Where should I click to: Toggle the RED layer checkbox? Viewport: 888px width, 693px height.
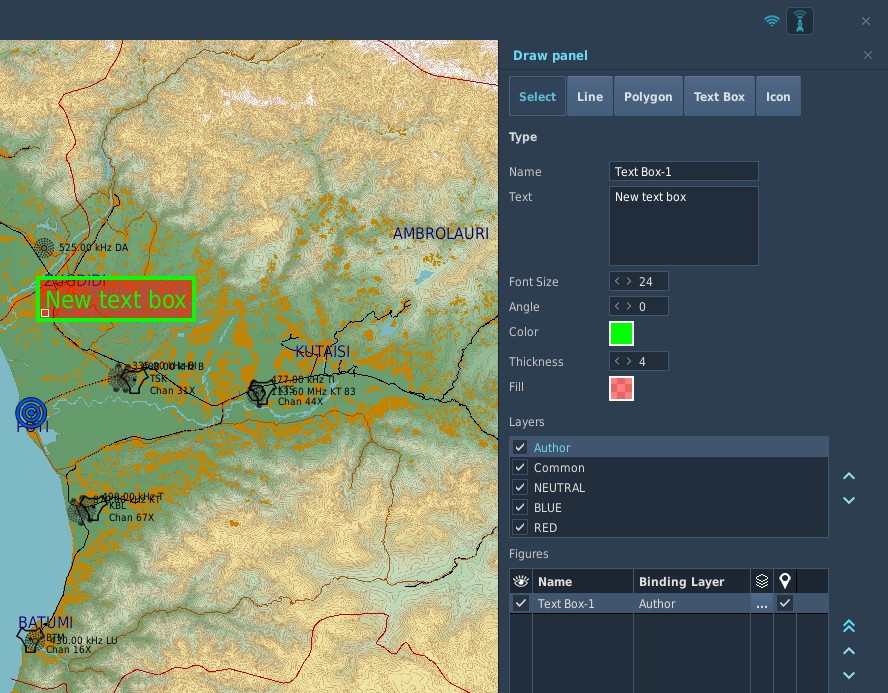[x=520, y=527]
